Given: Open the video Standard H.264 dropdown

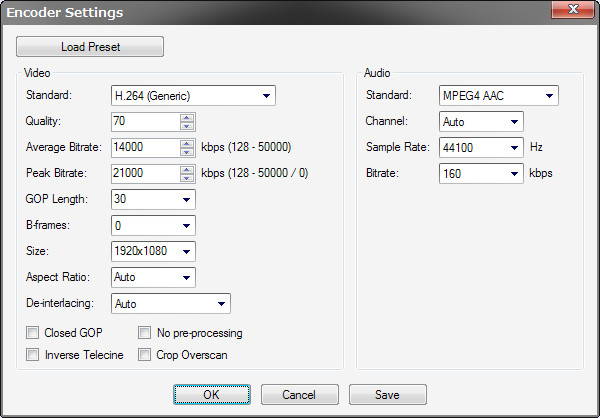Looking at the screenshot, I should [193, 96].
